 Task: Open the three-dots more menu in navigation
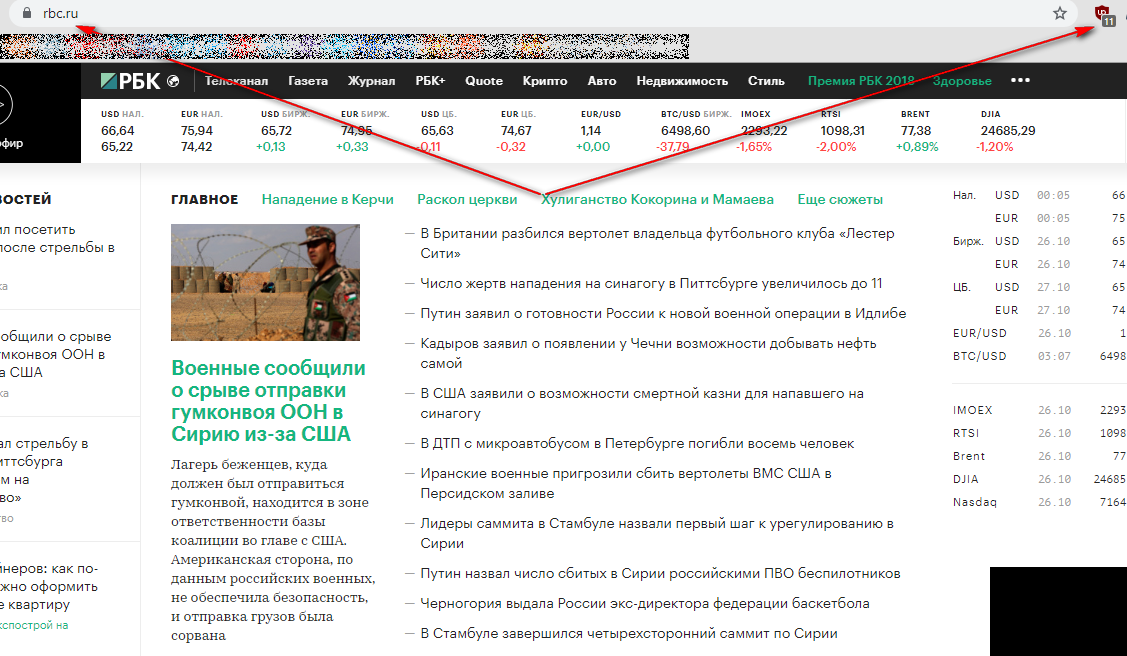coord(1020,80)
